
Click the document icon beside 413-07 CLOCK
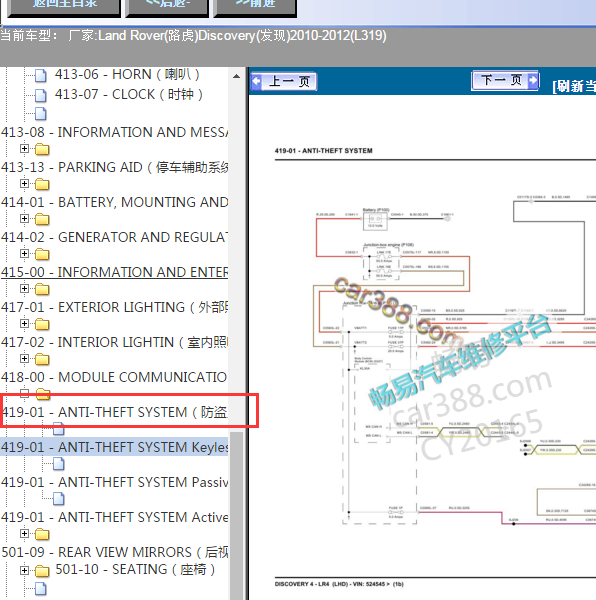(x=41, y=95)
